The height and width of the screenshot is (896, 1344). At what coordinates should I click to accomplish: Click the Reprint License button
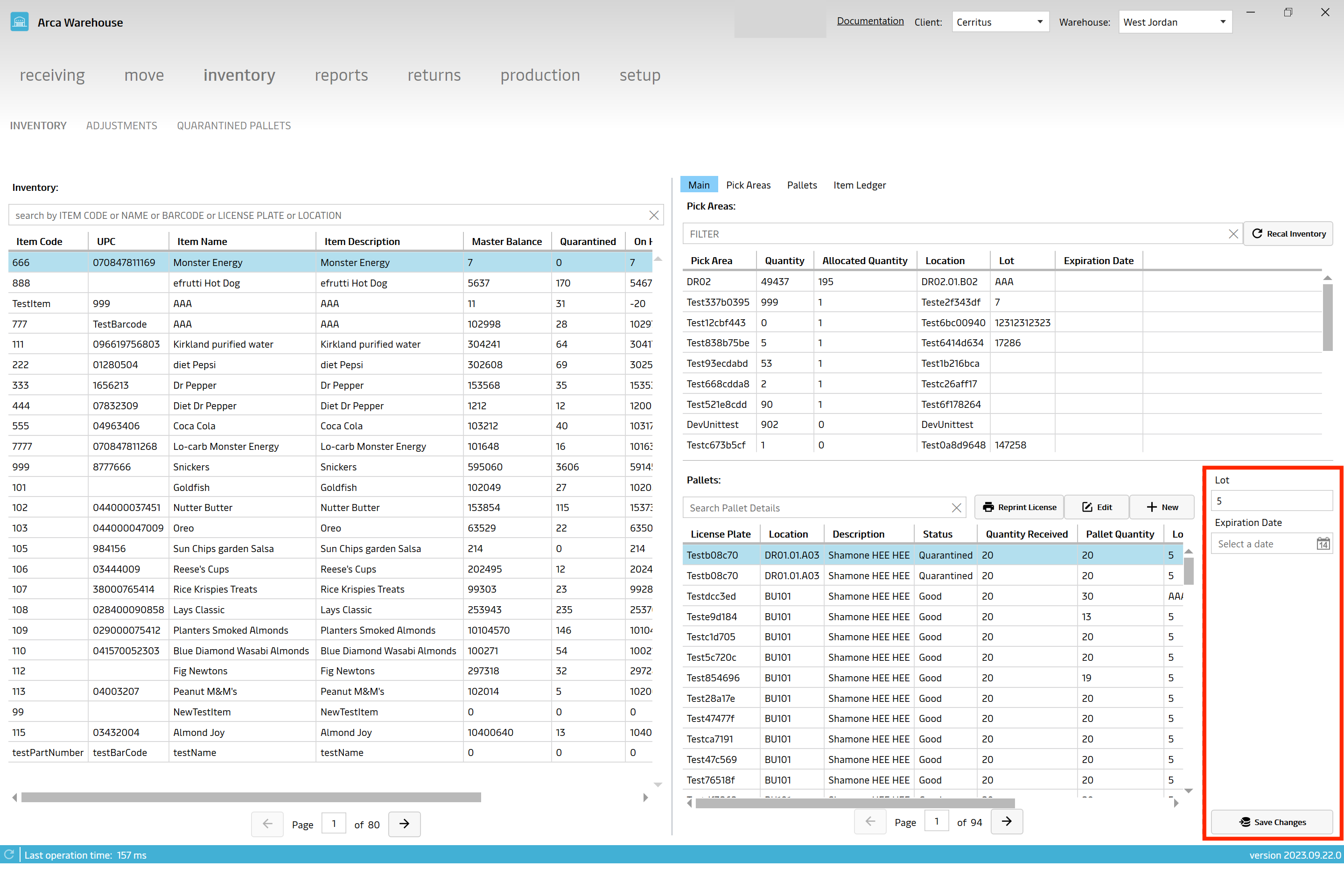1019,507
